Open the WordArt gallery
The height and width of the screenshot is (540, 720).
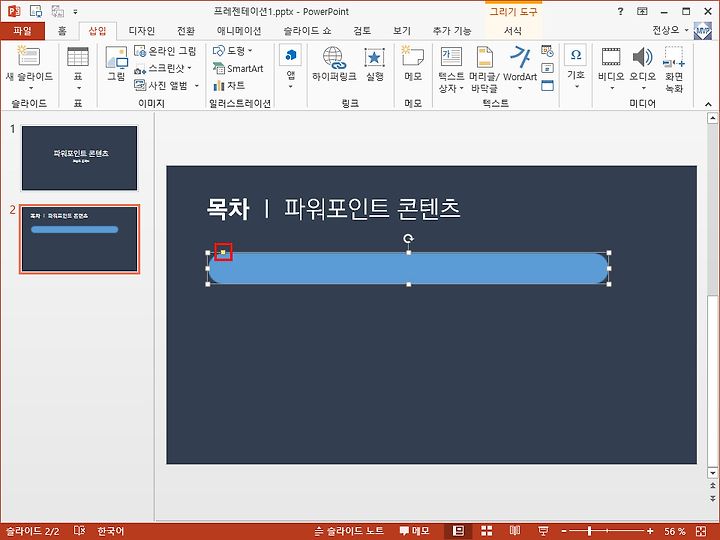coord(520,68)
